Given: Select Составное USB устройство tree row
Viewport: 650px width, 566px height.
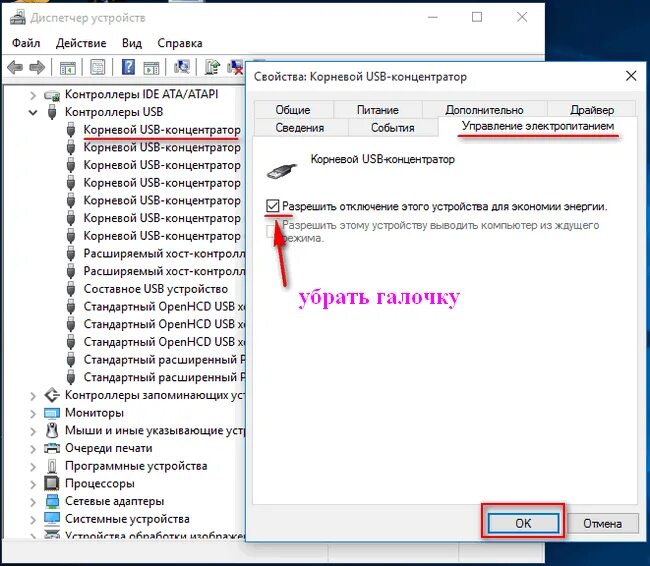Looking at the screenshot, I should [x=156, y=289].
